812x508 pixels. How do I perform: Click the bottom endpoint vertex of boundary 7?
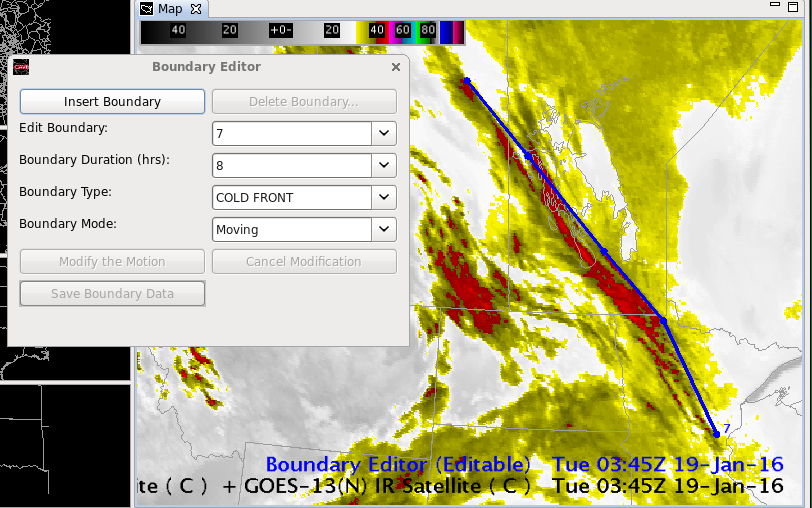tap(717, 434)
